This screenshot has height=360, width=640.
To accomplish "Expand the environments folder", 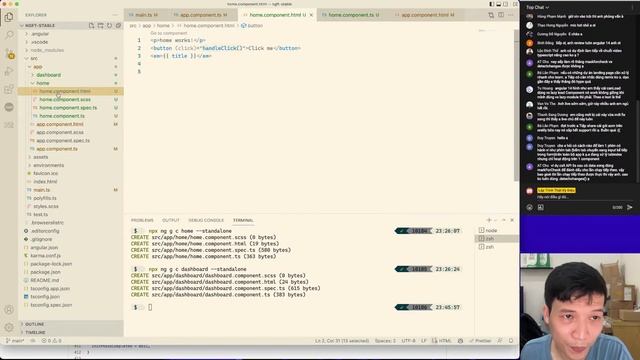I will (48, 165).
